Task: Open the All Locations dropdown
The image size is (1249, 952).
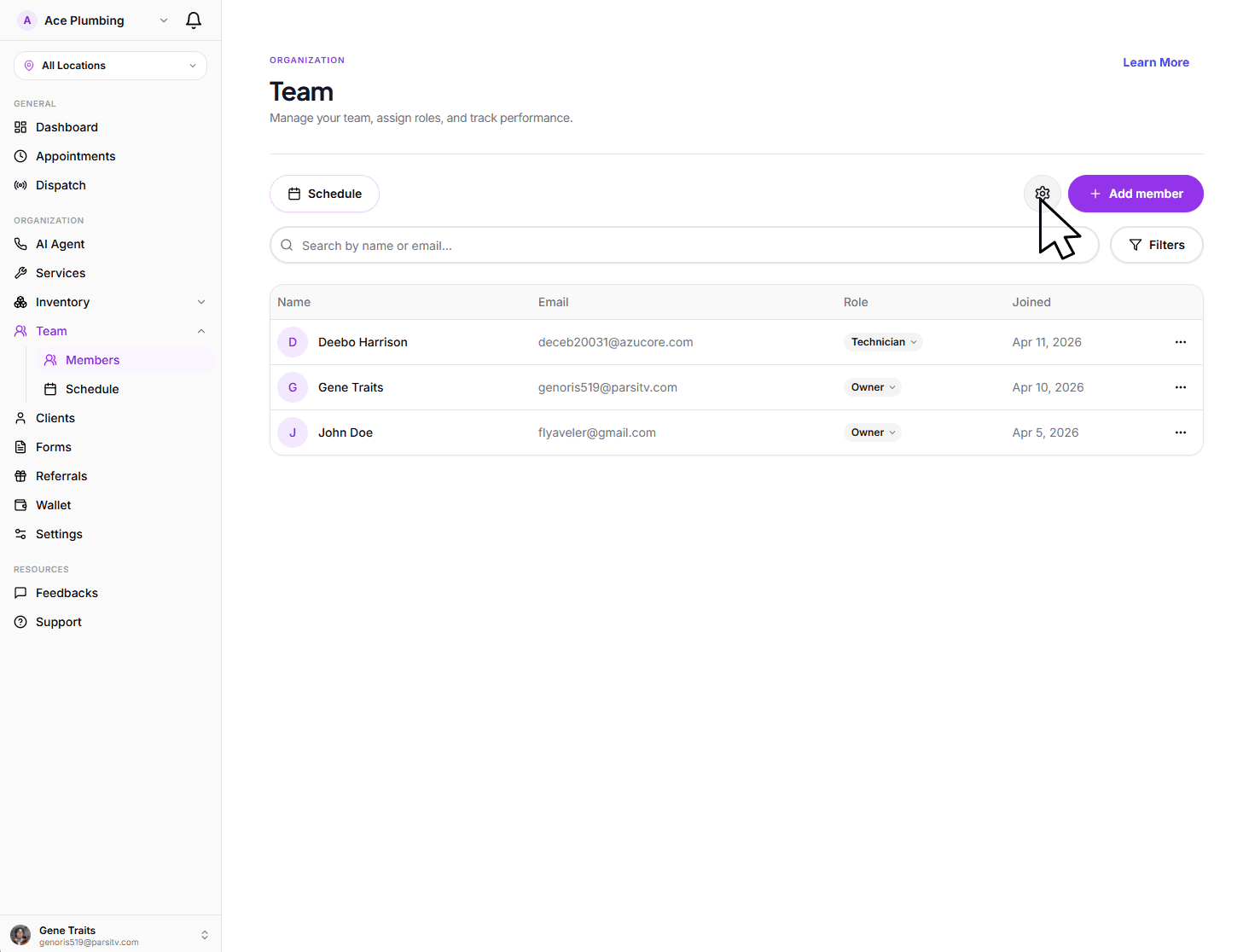Action: pos(110,66)
